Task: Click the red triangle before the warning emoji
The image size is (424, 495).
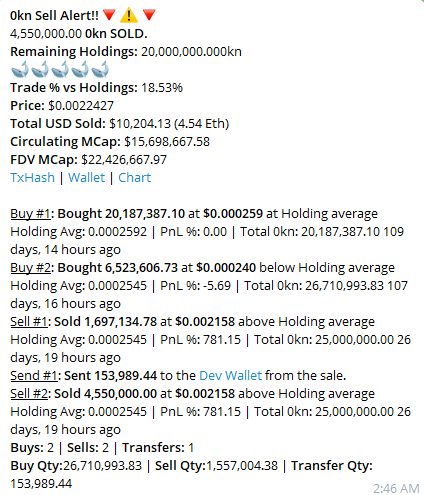Action: (x=109, y=15)
